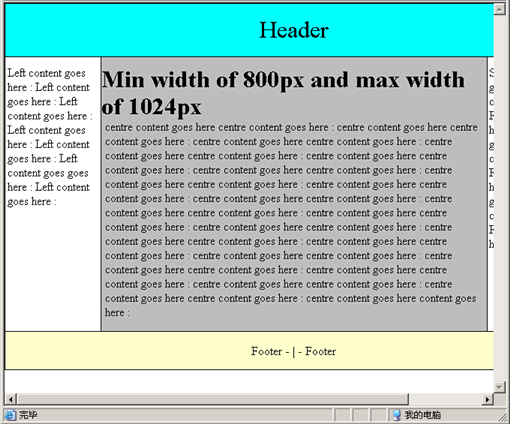
Task: Click the partially visible right column text
Action: pyautogui.click(x=491, y=158)
